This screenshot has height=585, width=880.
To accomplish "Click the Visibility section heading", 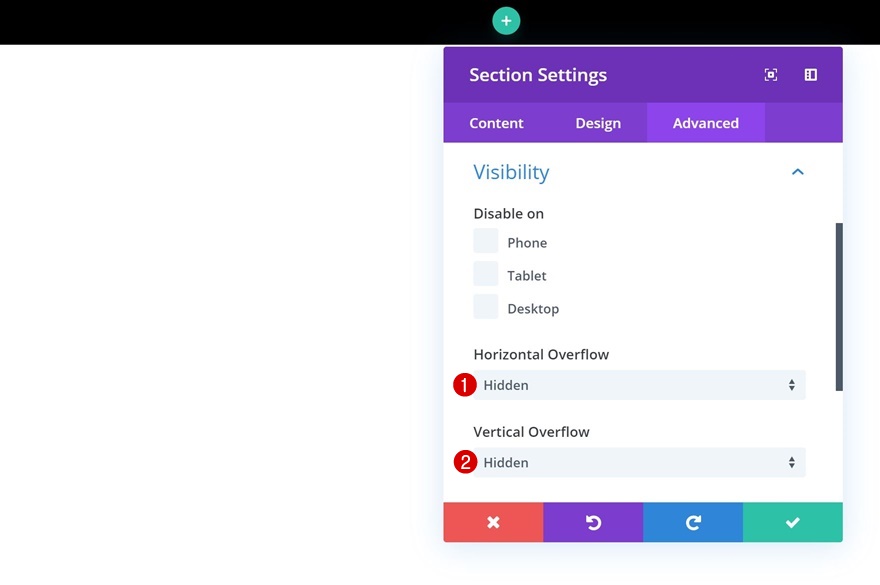I will (x=511, y=172).
